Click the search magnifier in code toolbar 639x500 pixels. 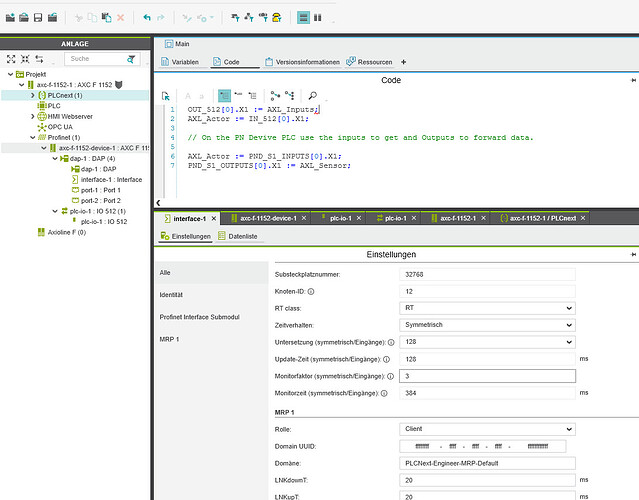coord(312,95)
